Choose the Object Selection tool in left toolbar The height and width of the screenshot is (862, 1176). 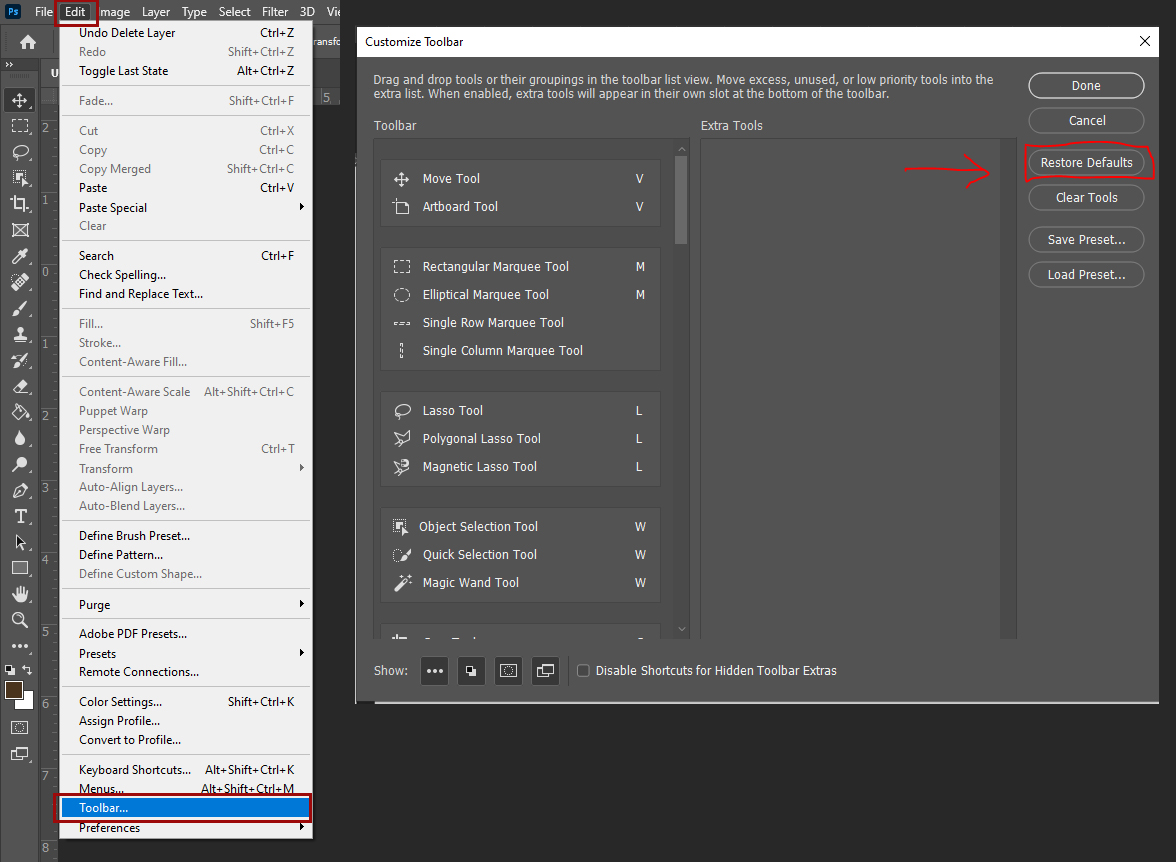20,178
